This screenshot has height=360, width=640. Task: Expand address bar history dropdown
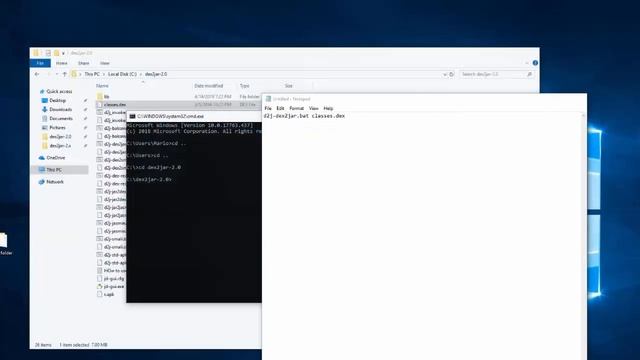click(444, 74)
